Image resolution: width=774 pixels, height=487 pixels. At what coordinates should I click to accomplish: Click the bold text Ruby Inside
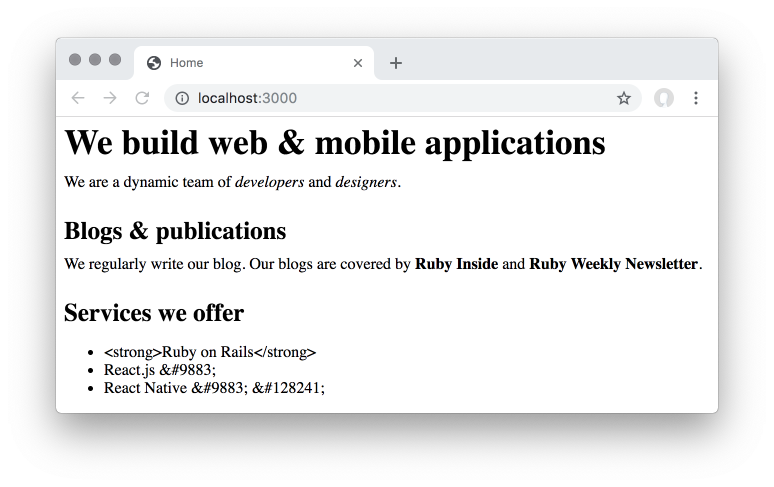(x=456, y=264)
